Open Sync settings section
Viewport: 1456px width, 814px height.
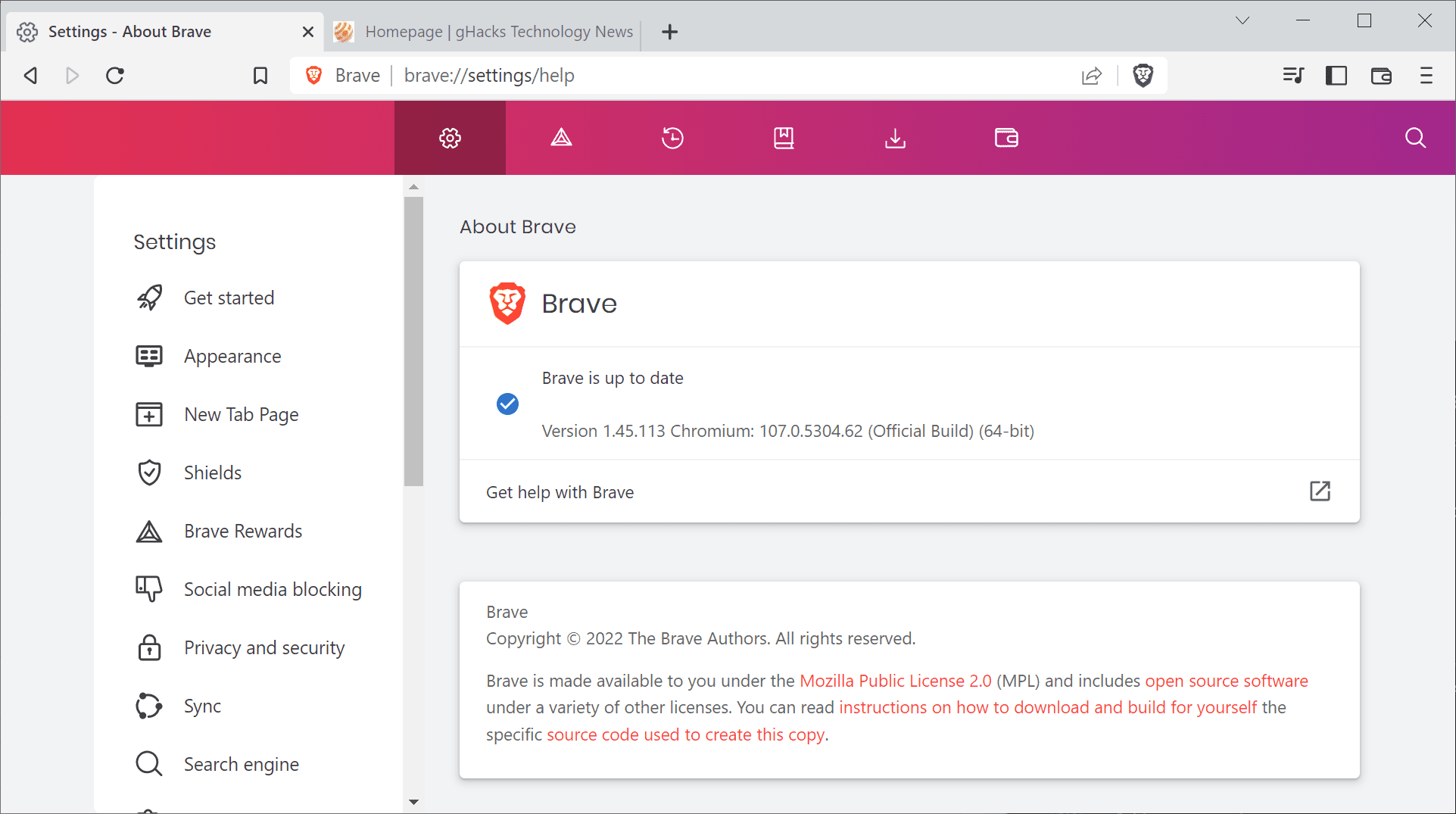(202, 706)
